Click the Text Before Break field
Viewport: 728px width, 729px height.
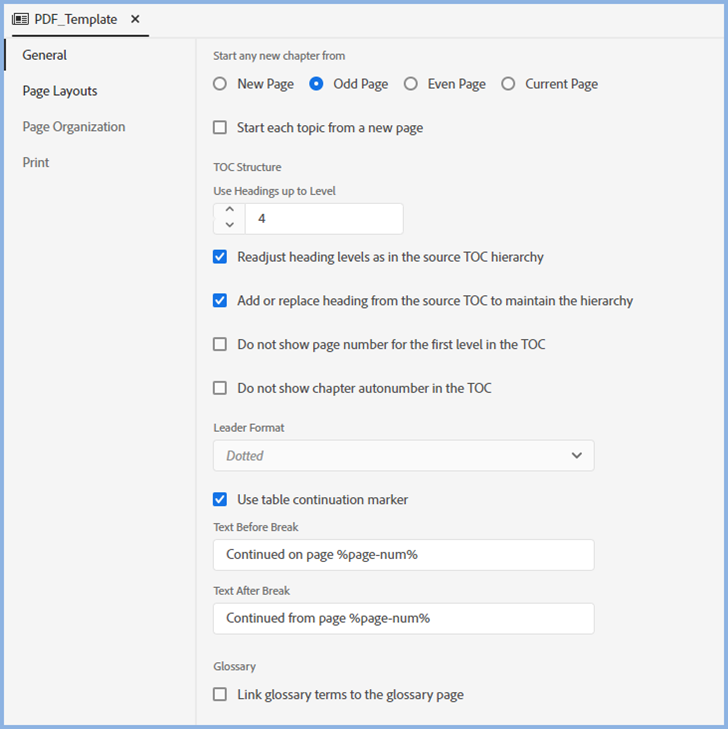(403, 555)
